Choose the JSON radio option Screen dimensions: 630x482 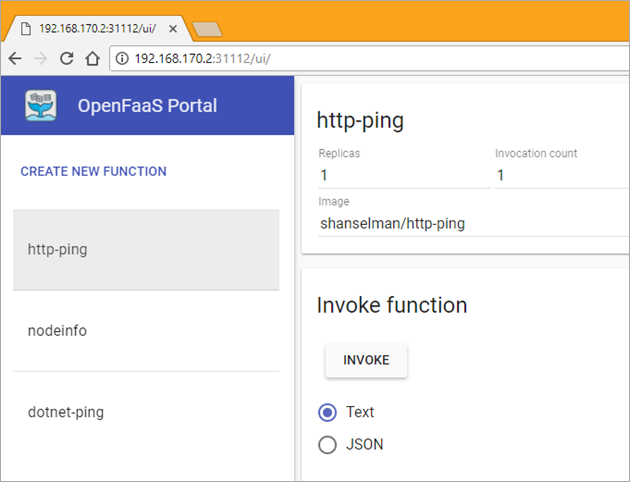[x=327, y=445]
